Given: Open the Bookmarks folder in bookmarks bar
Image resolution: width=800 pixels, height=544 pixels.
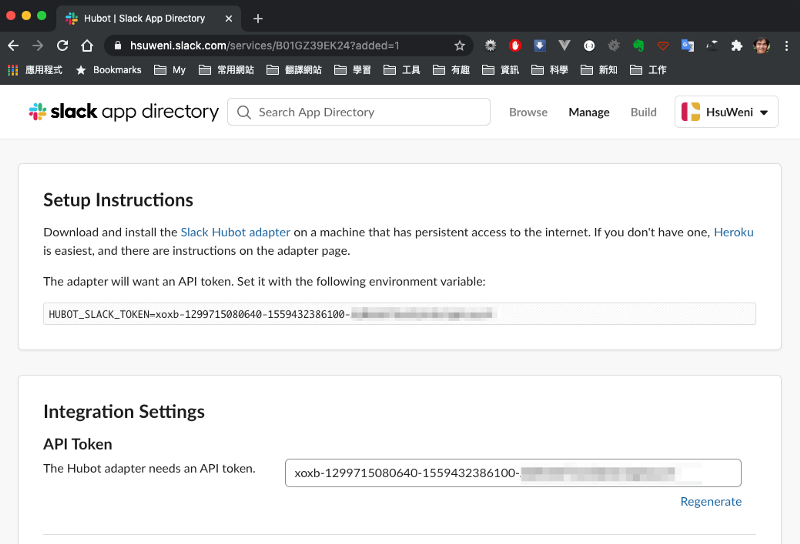Looking at the screenshot, I should coord(108,70).
